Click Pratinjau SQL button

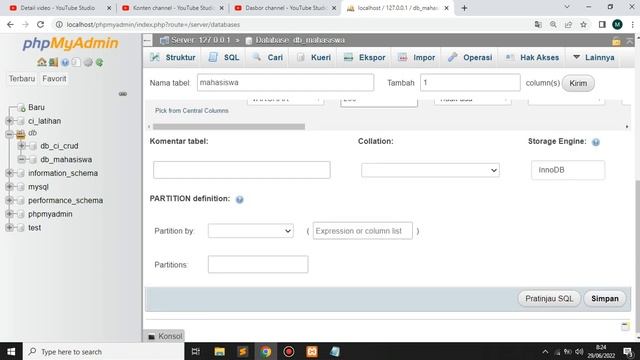549,299
